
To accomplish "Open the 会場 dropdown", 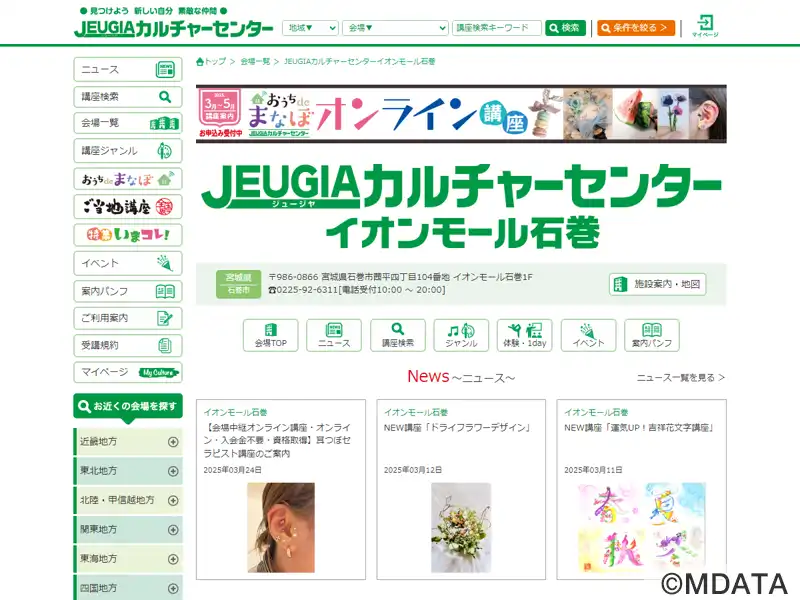I will tap(395, 28).
